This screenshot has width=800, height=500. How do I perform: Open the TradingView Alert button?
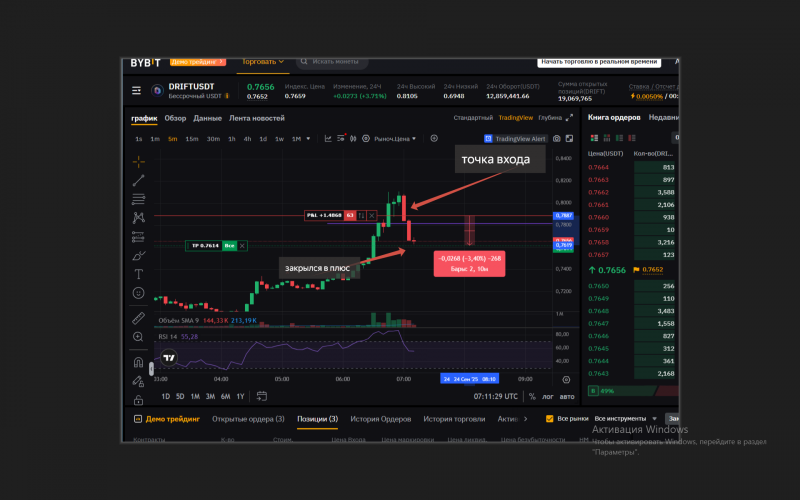[x=515, y=139]
